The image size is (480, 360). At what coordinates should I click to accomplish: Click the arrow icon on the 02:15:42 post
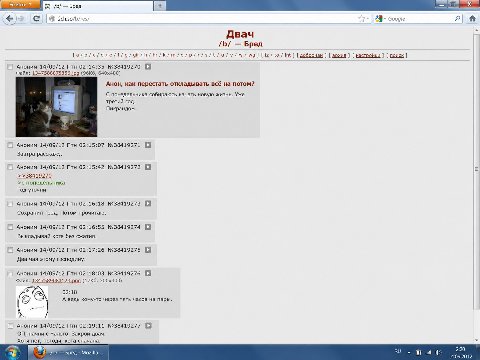[148, 167]
